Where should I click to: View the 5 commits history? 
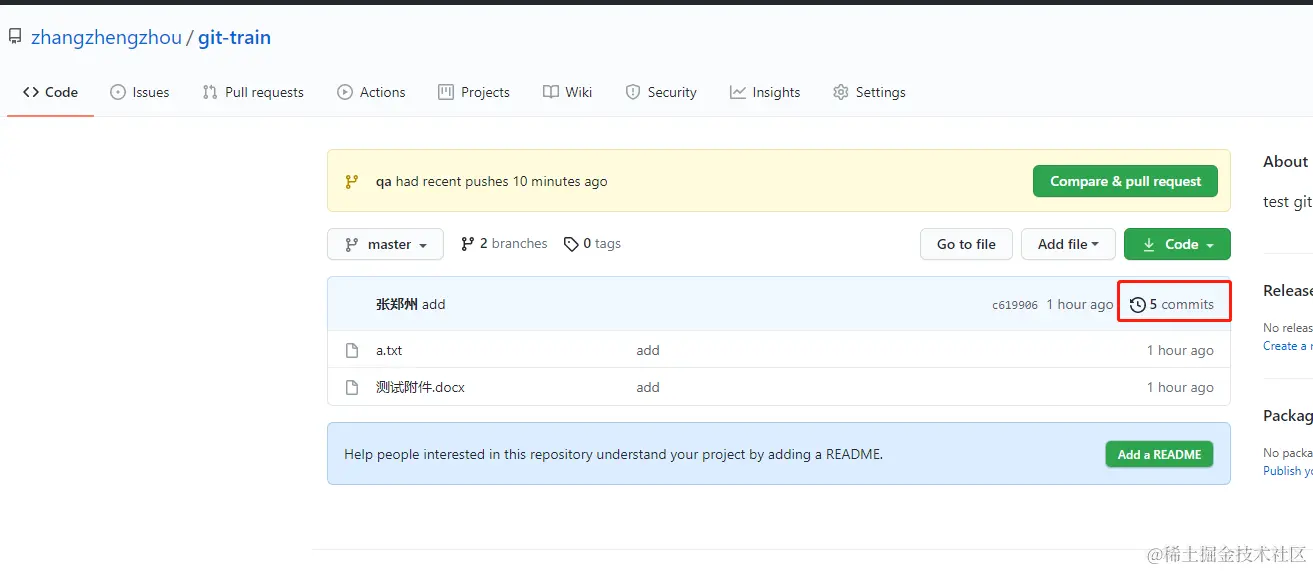(1172, 304)
